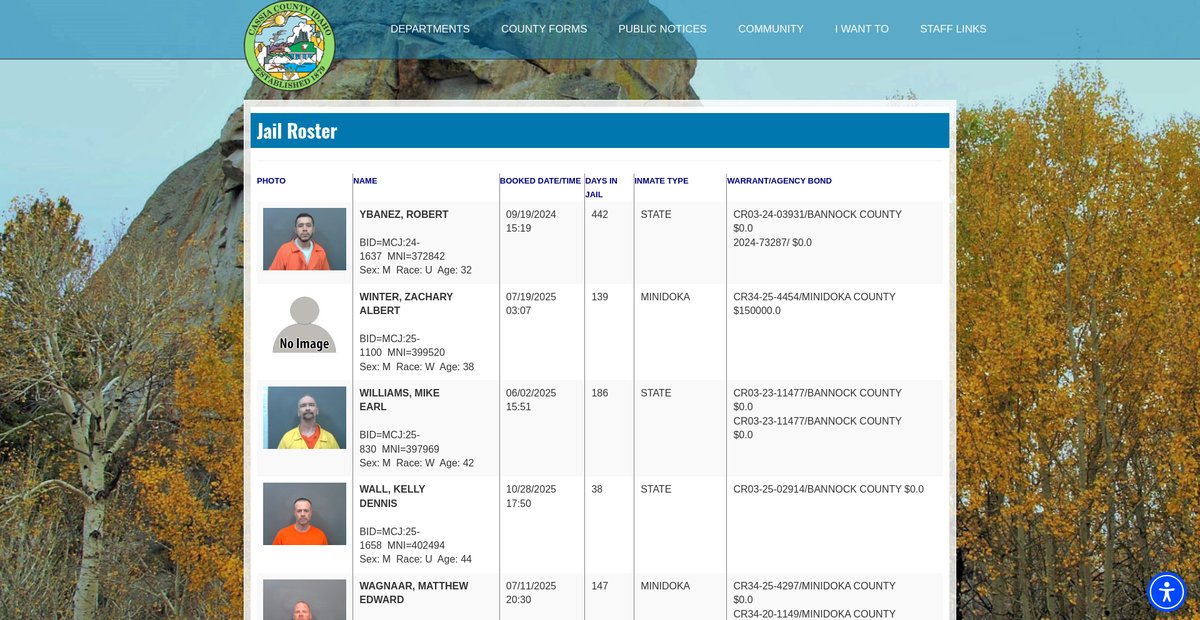
Task: Click the 186 days in jail value
Action: (x=600, y=393)
